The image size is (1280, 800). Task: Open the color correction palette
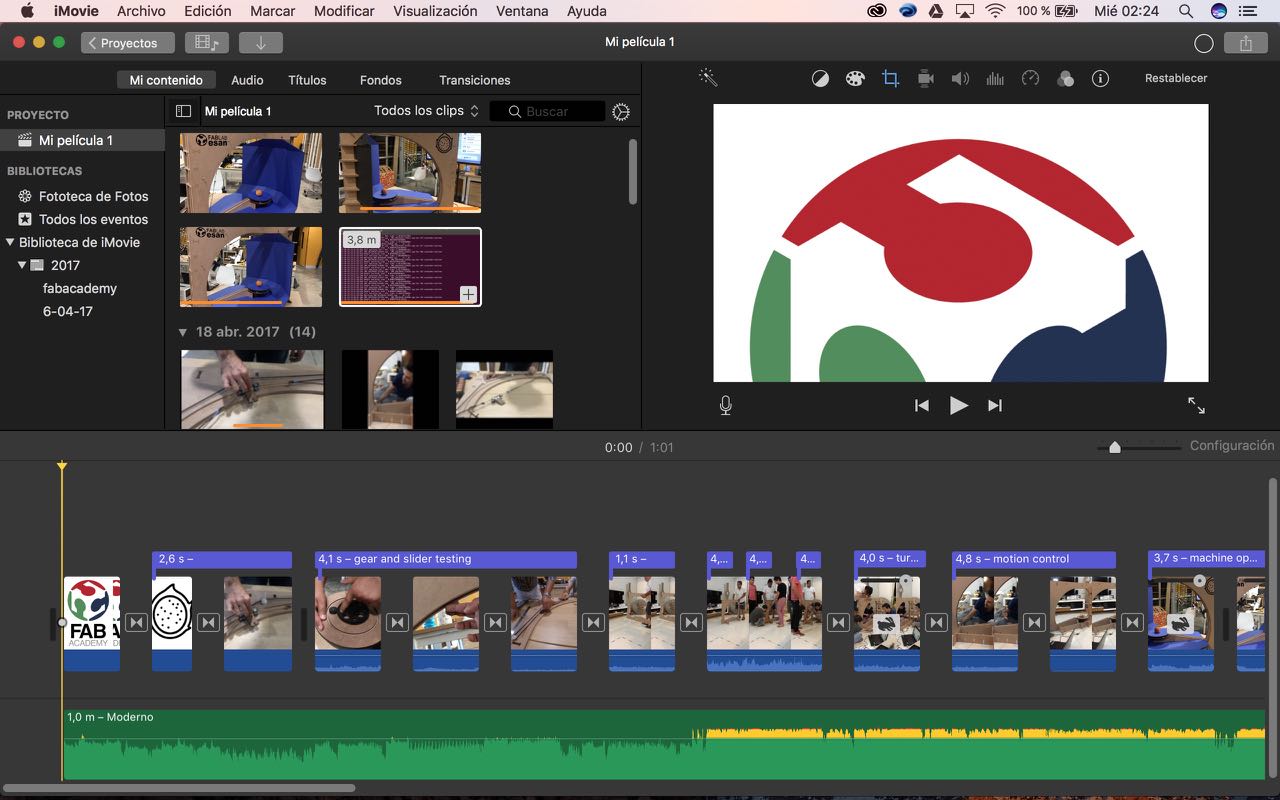tap(854, 79)
